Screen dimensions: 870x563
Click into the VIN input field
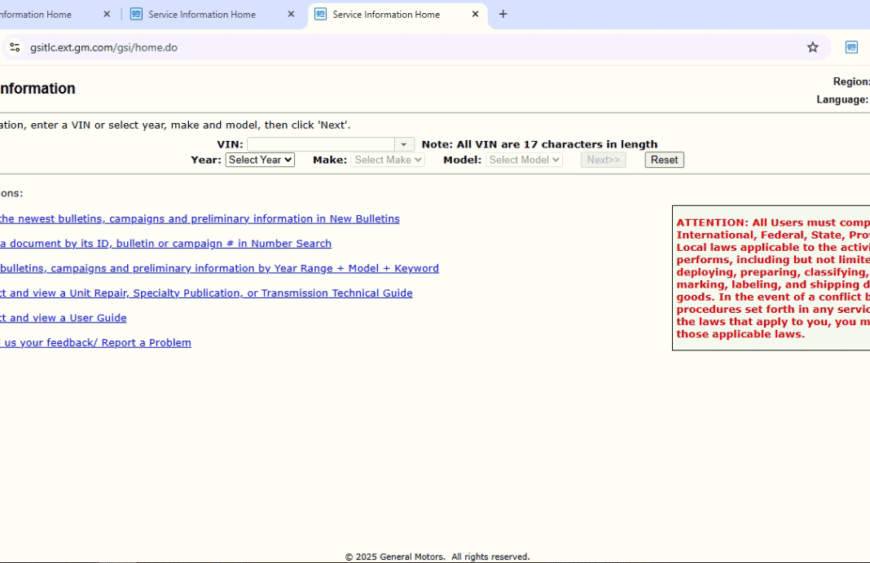(x=320, y=145)
